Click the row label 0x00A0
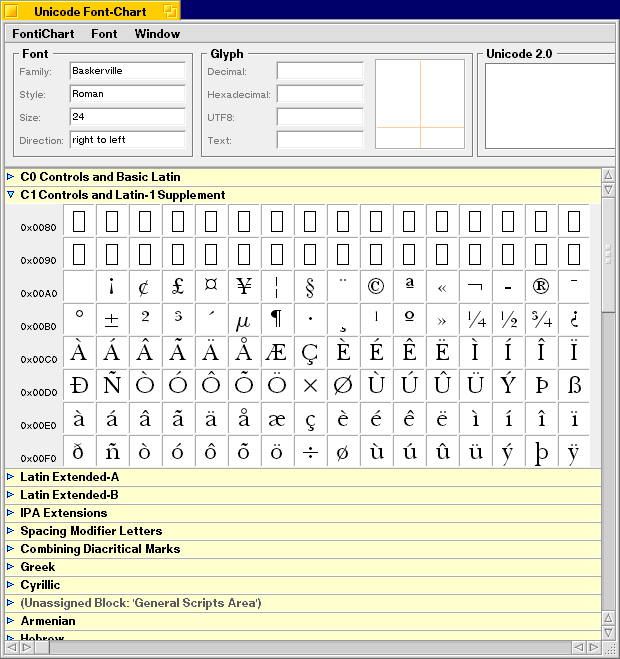 tap(39, 293)
